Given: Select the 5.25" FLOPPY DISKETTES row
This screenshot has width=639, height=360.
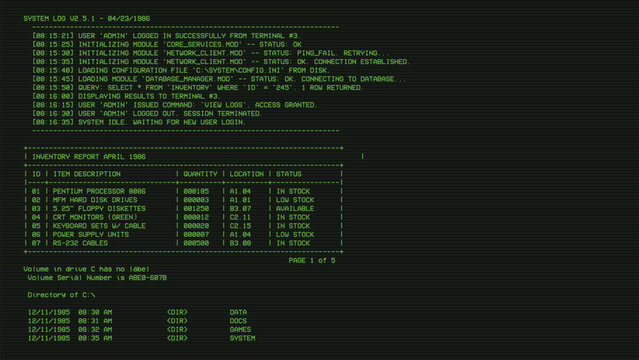Looking at the screenshot, I should pyautogui.click(x=183, y=208).
